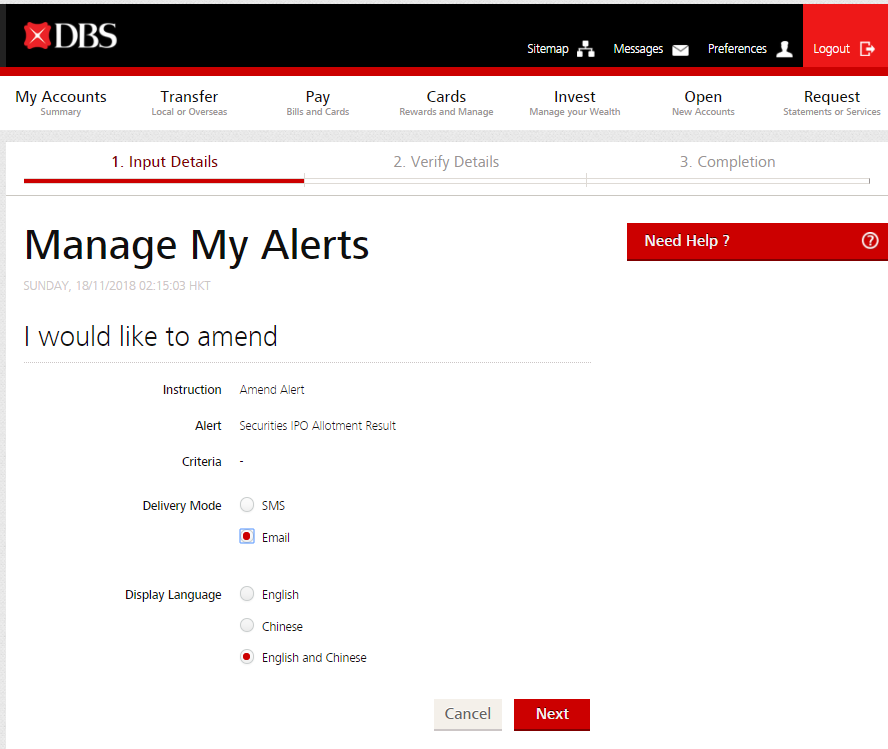This screenshot has width=888, height=749.
Task: Select English and Chinese language option
Action: click(247, 657)
